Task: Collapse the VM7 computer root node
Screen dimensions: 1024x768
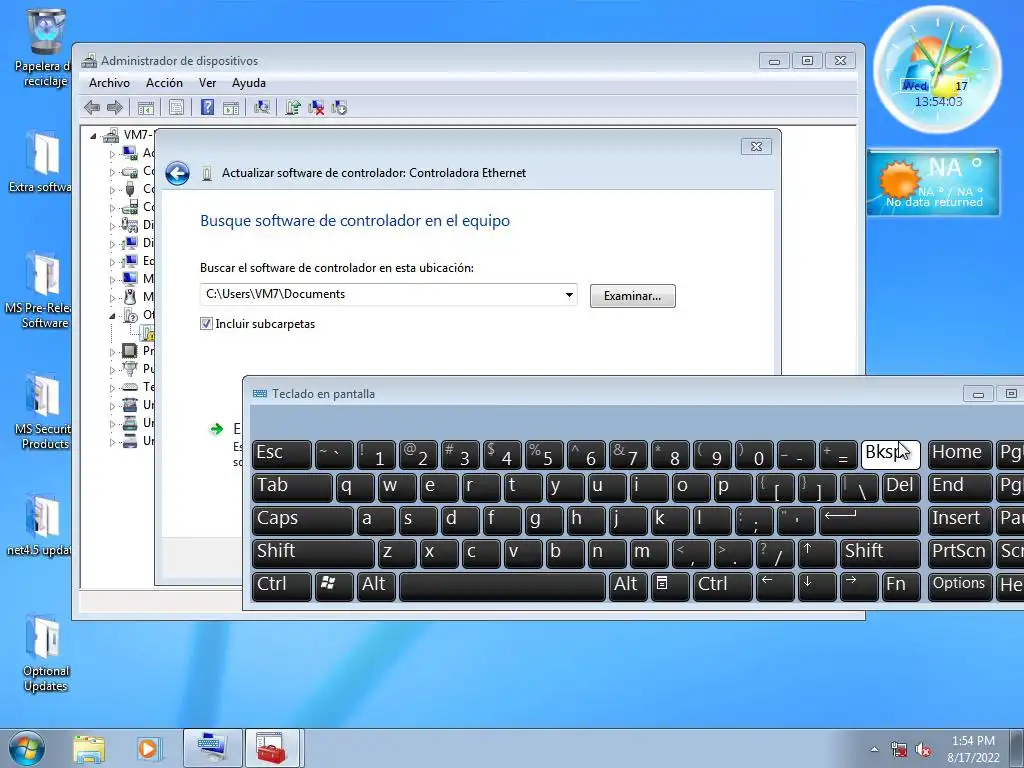Action: click(x=93, y=136)
